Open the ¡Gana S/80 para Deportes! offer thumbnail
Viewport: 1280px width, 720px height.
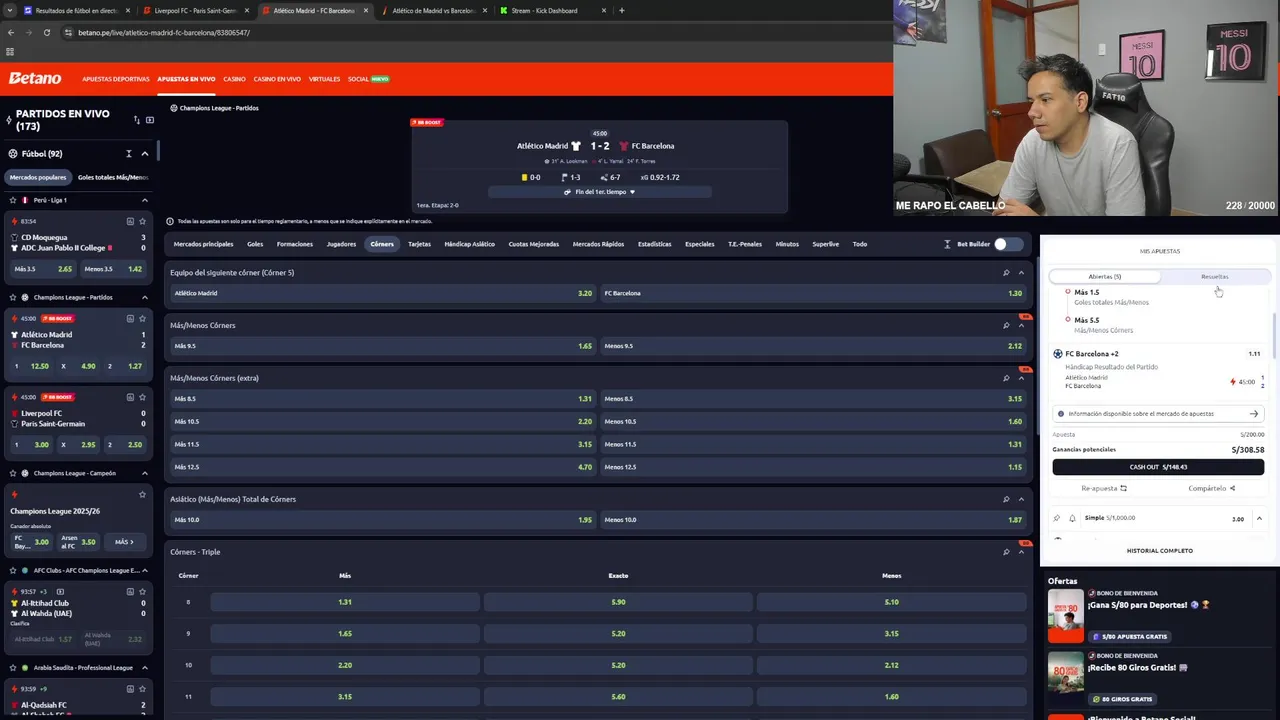[1065, 616]
